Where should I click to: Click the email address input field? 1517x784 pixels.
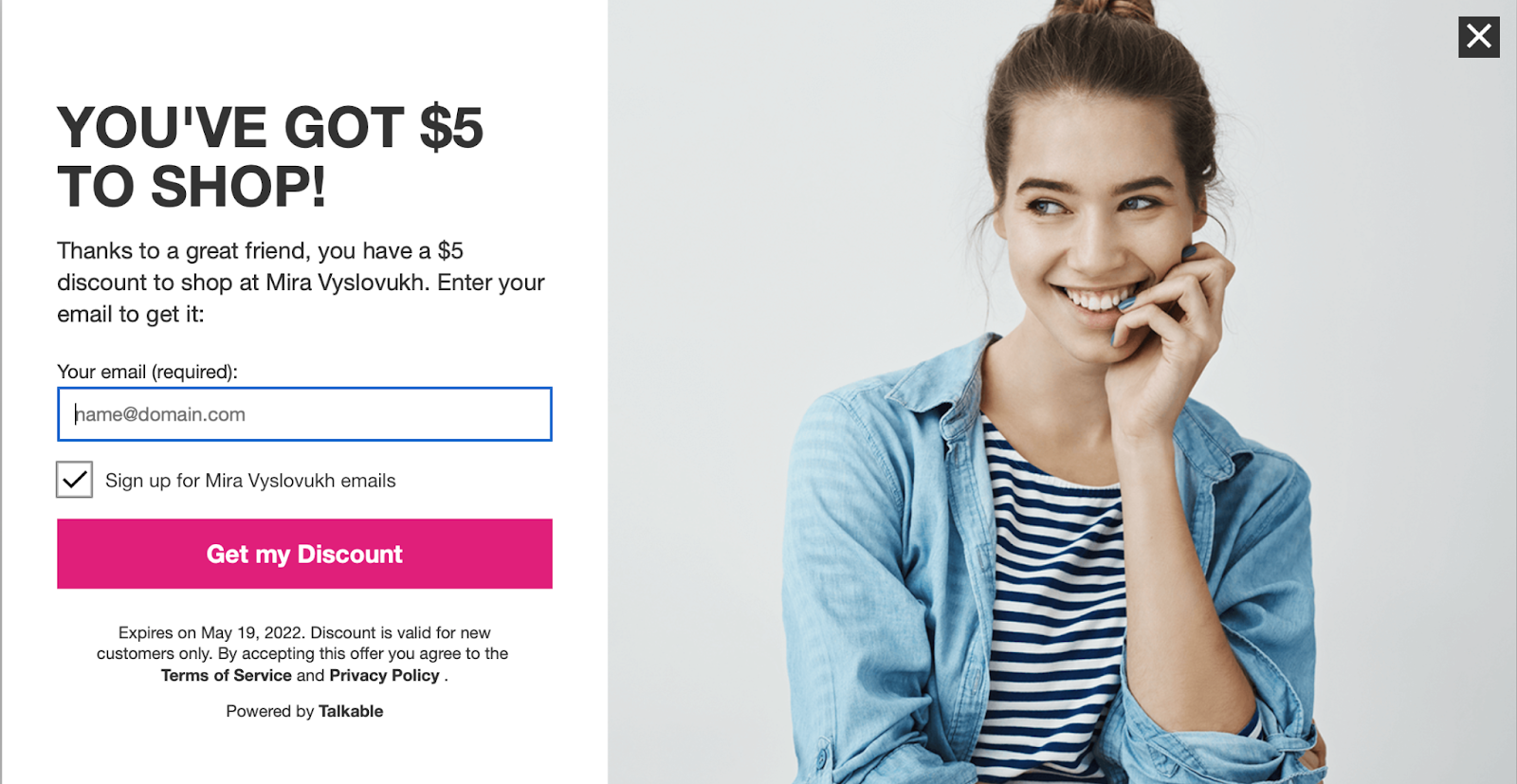(x=304, y=414)
